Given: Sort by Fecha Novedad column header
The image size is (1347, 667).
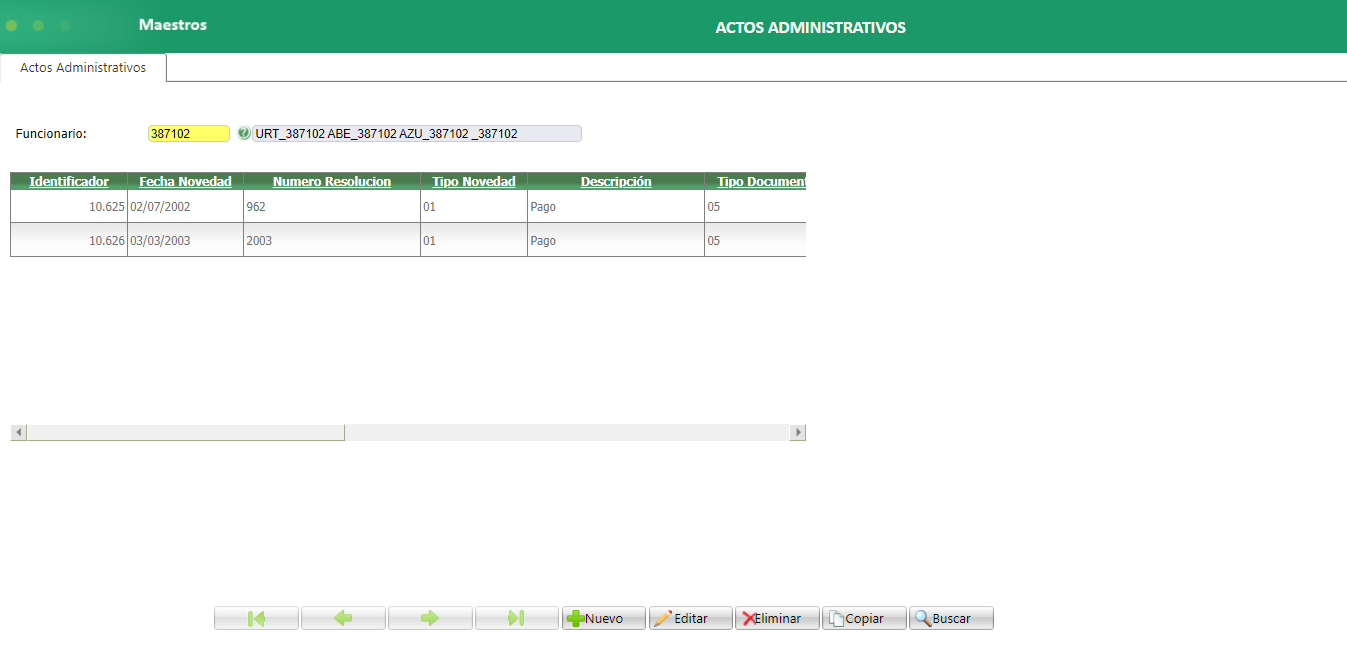Looking at the screenshot, I should click(185, 181).
